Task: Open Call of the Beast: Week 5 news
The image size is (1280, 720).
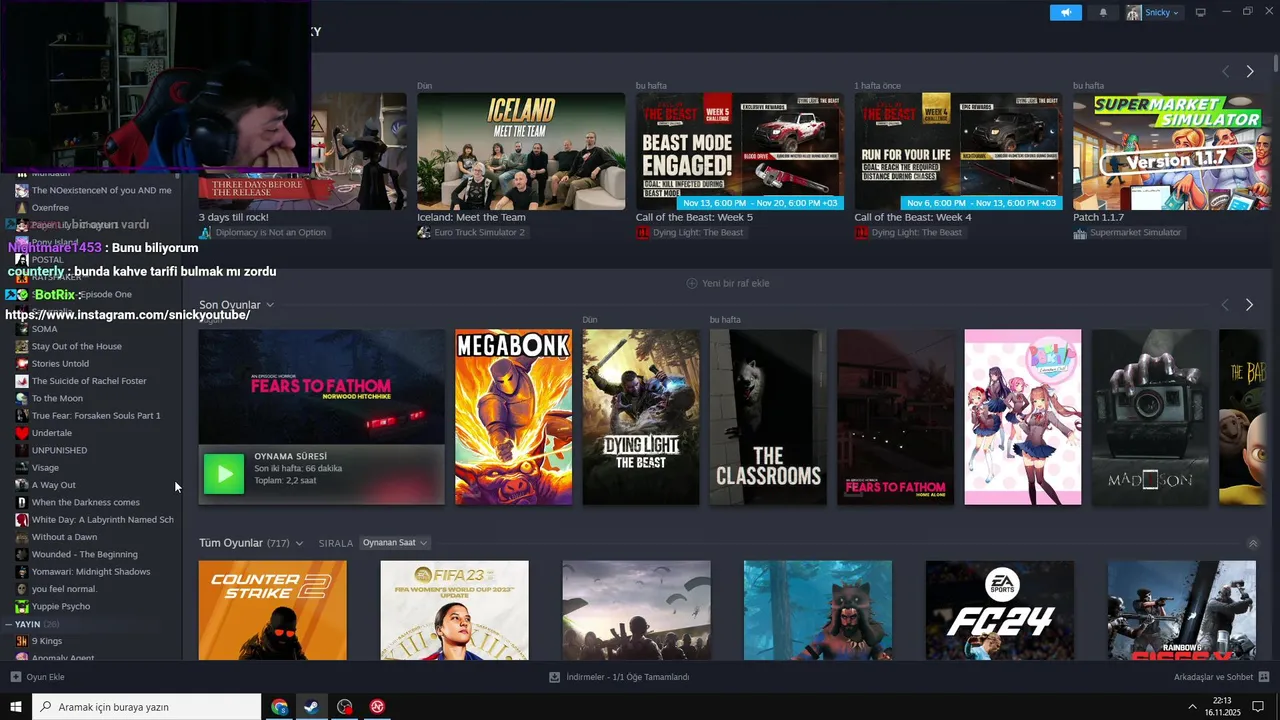Action: click(740, 151)
